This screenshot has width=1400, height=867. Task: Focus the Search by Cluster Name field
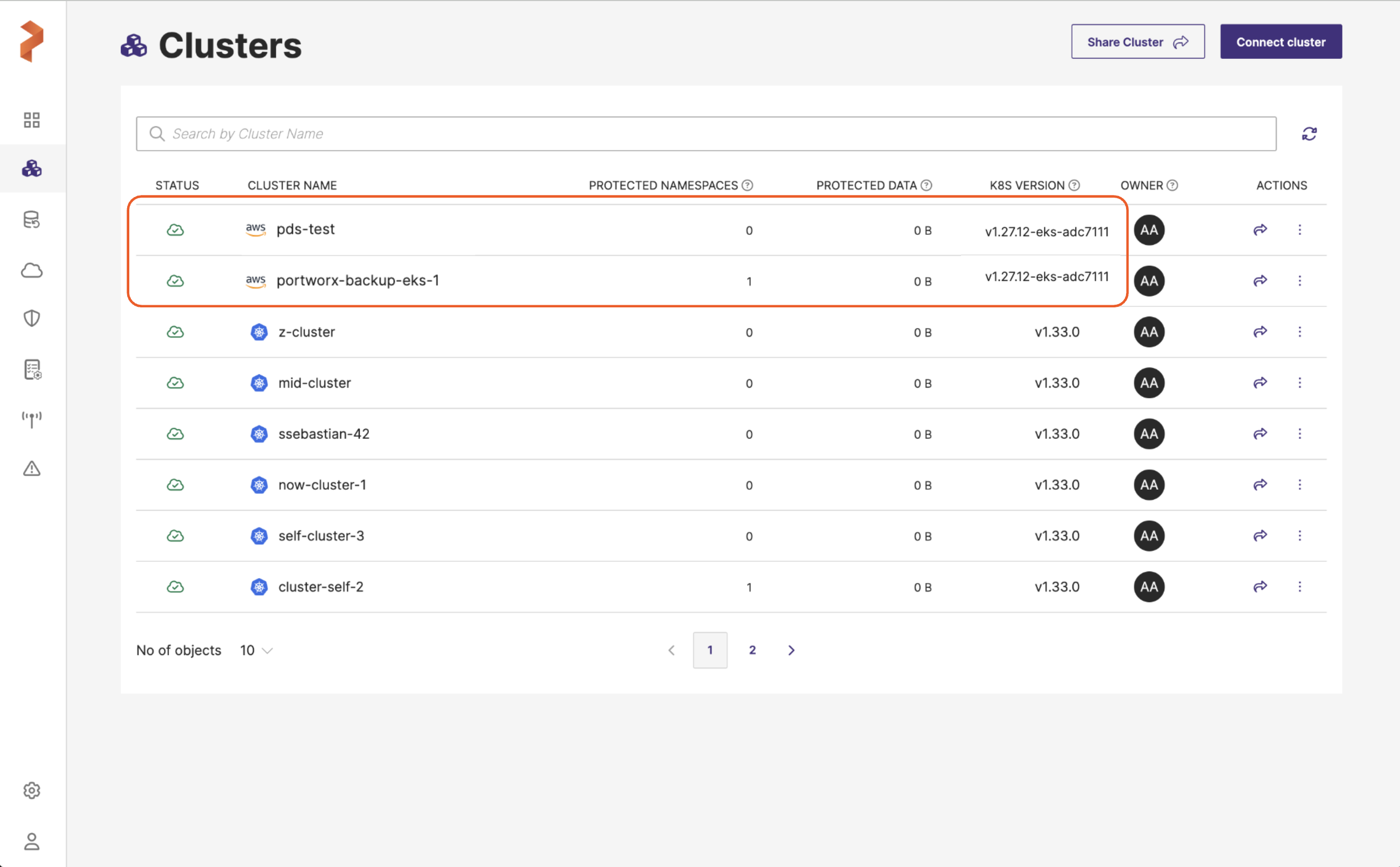705,134
